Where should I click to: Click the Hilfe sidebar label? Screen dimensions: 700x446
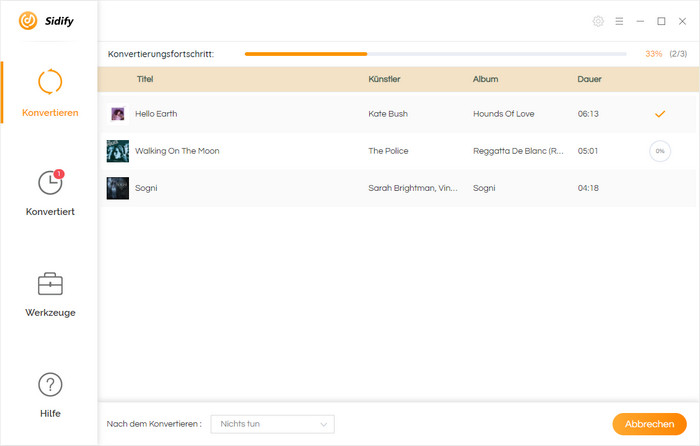tap(50, 413)
